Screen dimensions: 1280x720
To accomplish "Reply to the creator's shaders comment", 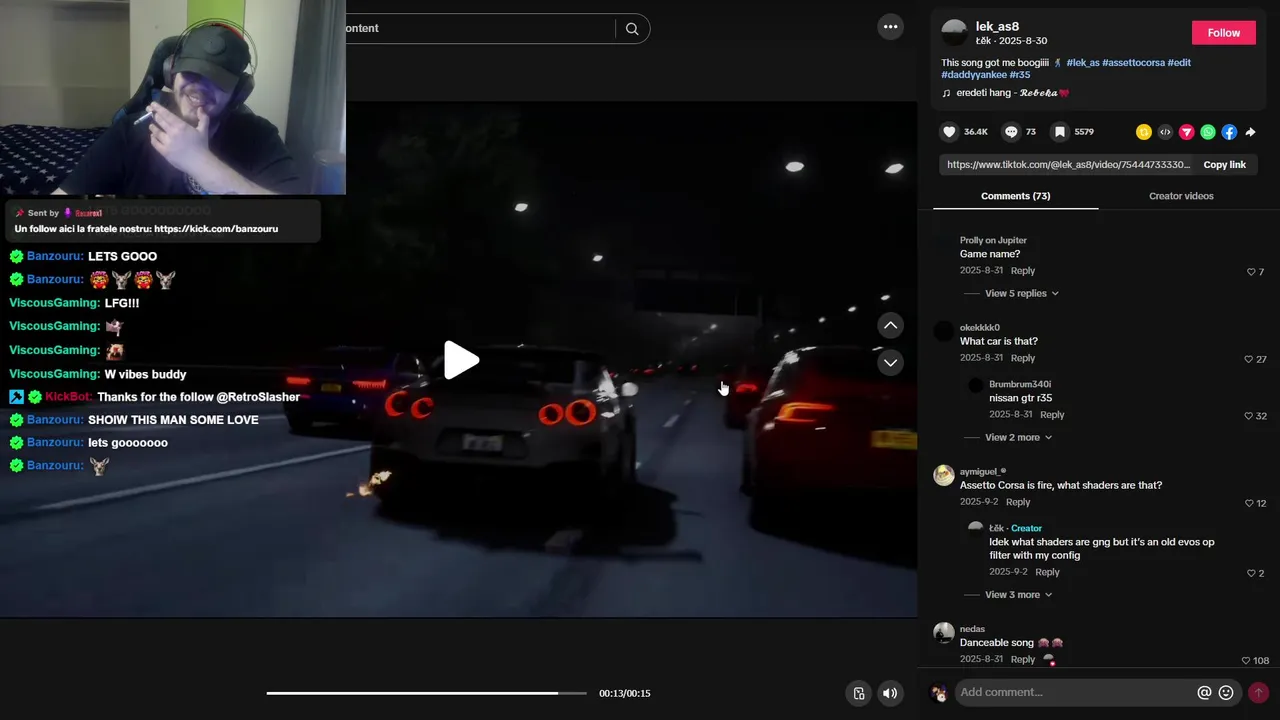I will click(1047, 572).
